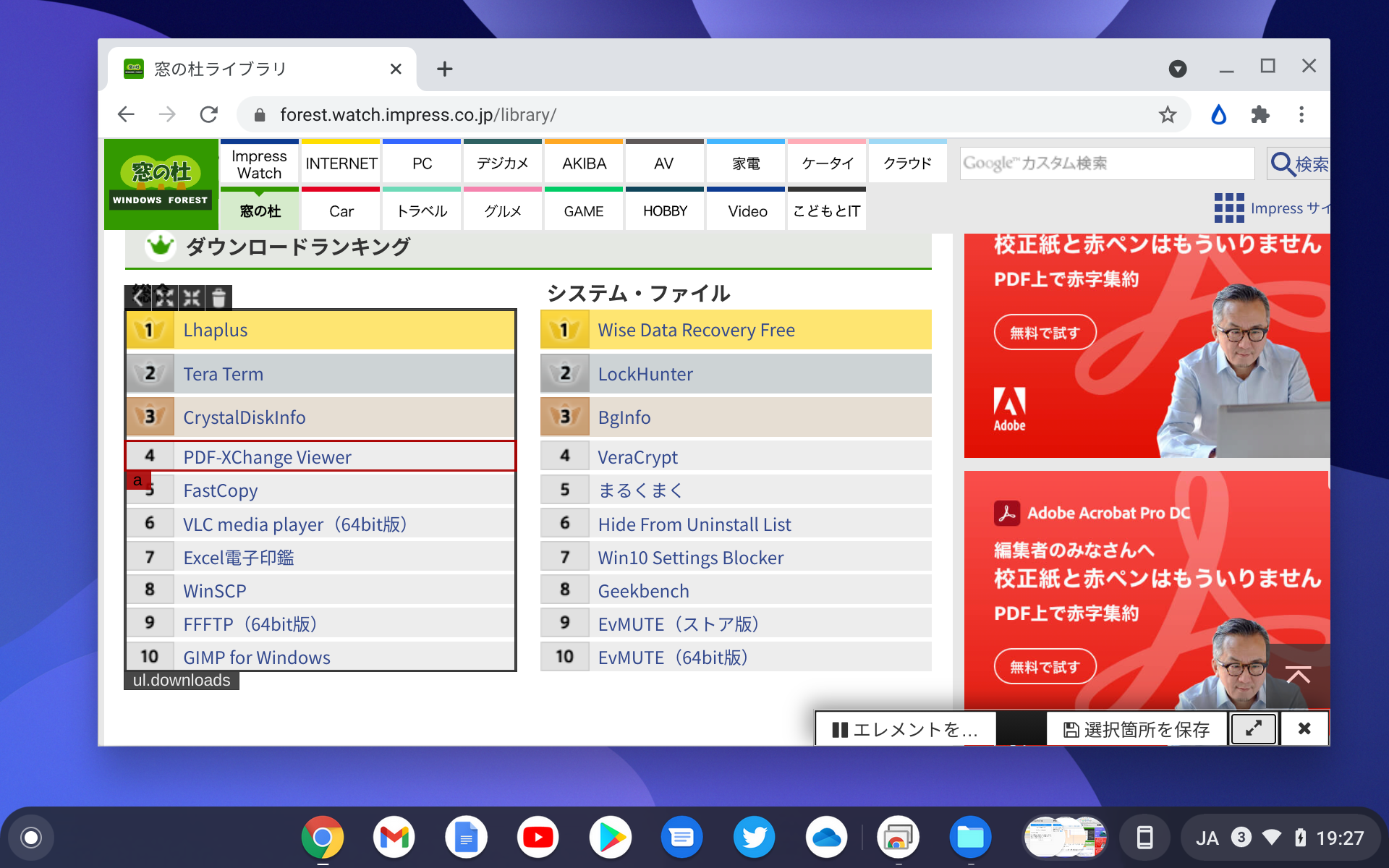The height and width of the screenshot is (868, 1389).
Task: Click the collapse-arrows icon in the element toolbar
Action: (x=191, y=297)
